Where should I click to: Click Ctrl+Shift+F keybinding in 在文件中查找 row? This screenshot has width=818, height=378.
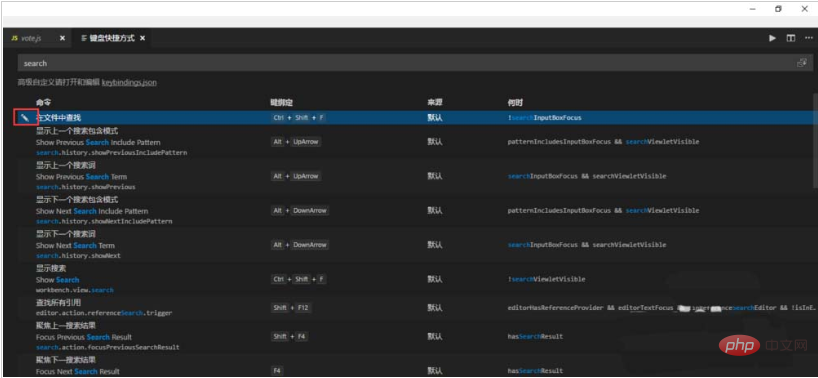click(299, 118)
